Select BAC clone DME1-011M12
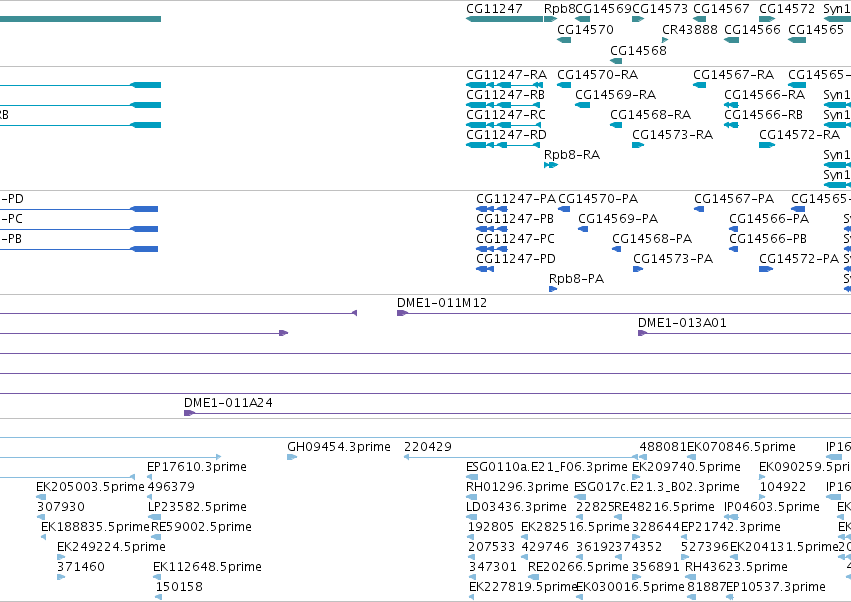This screenshot has height=602, width=851. point(442,303)
